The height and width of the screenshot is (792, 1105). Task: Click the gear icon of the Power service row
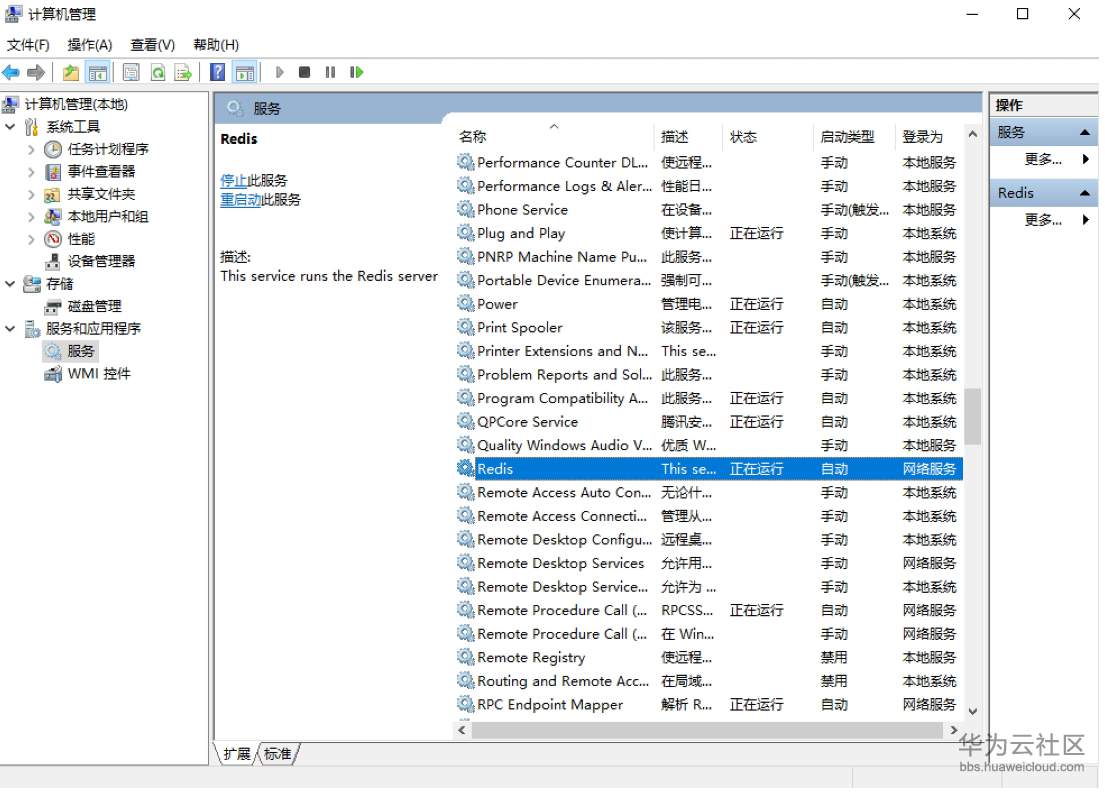(x=465, y=304)
